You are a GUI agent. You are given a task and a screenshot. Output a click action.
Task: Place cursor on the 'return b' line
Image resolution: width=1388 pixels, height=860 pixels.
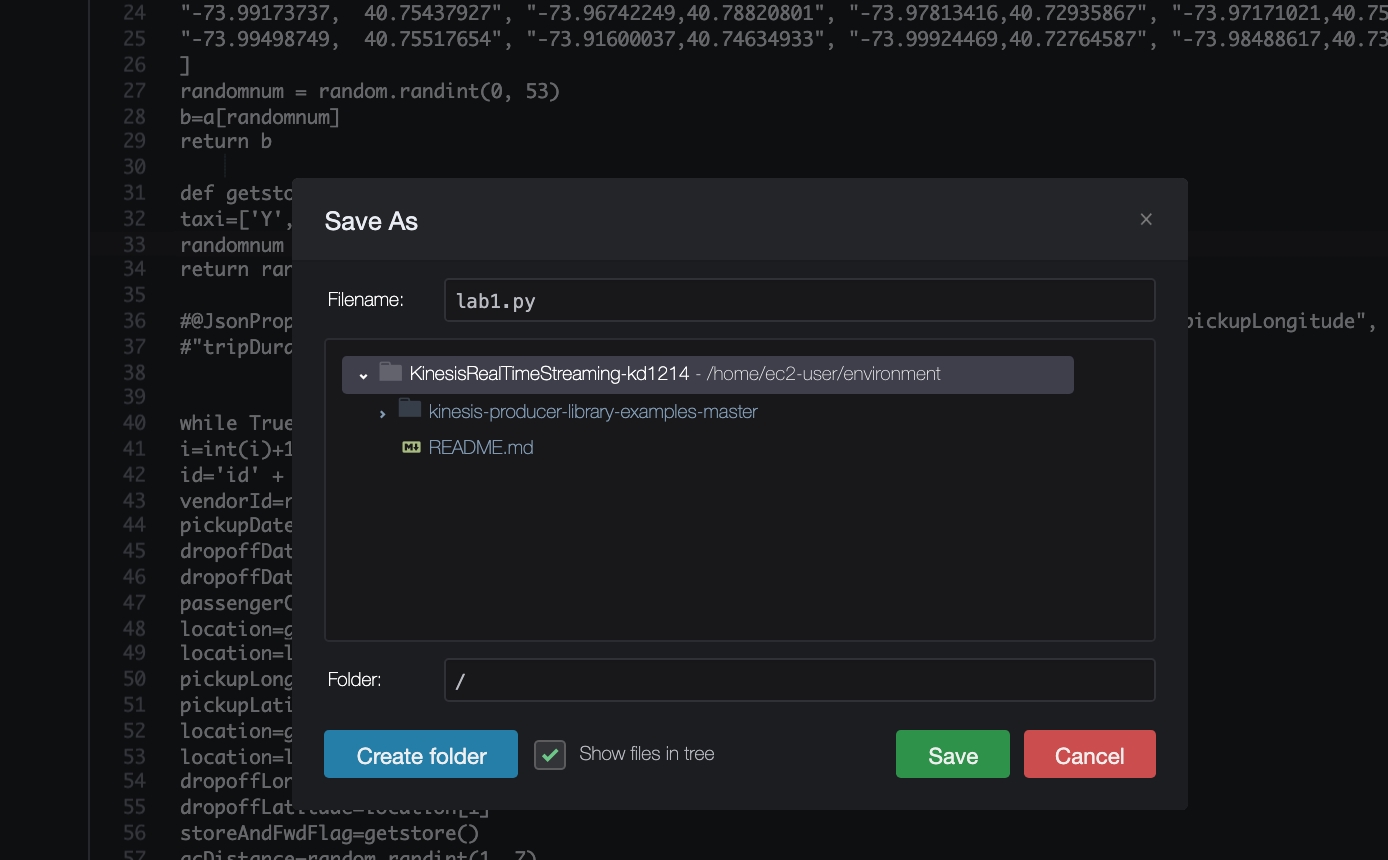pos(226,142)
